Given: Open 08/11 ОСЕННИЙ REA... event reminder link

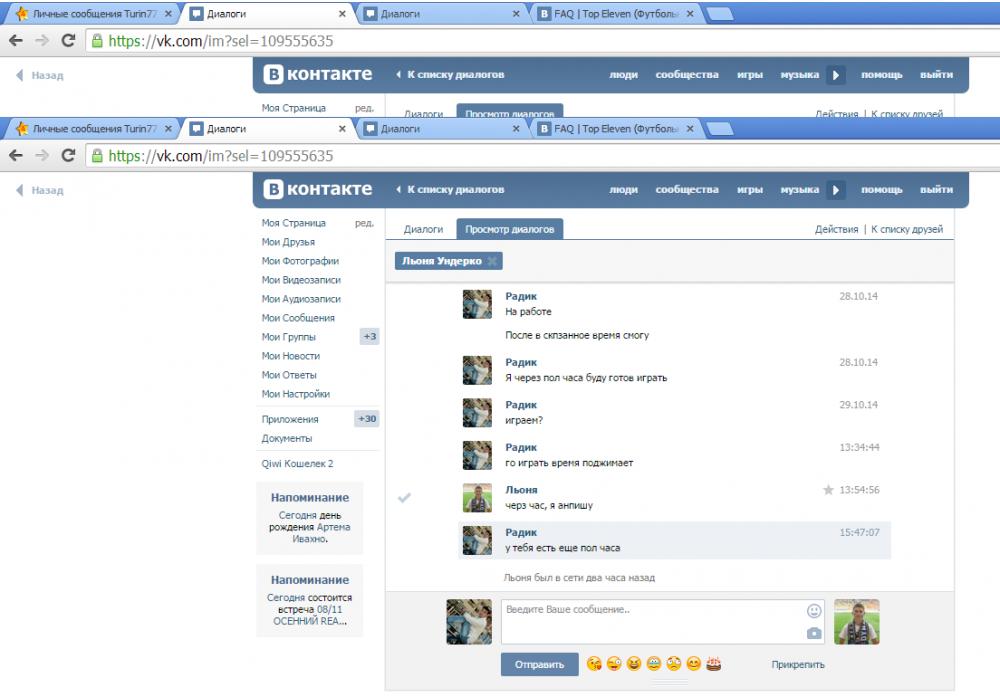Looking at the screenshot, I should point(311,615).
